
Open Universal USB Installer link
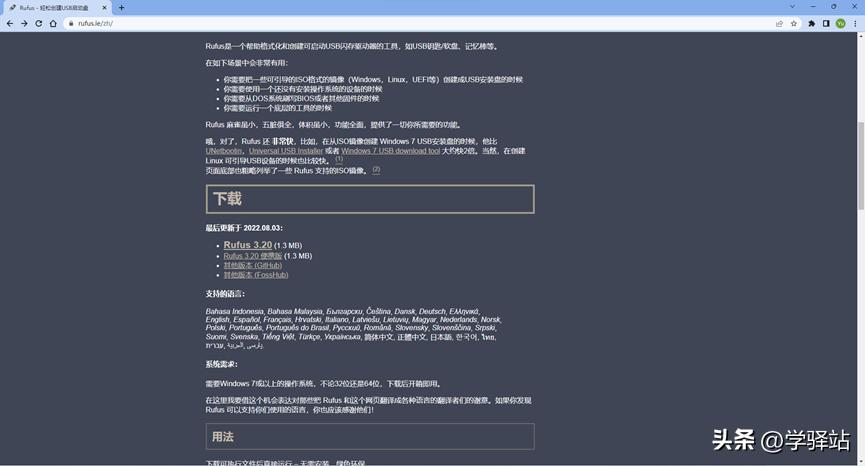pyautogui.click(x=286, y=151)
